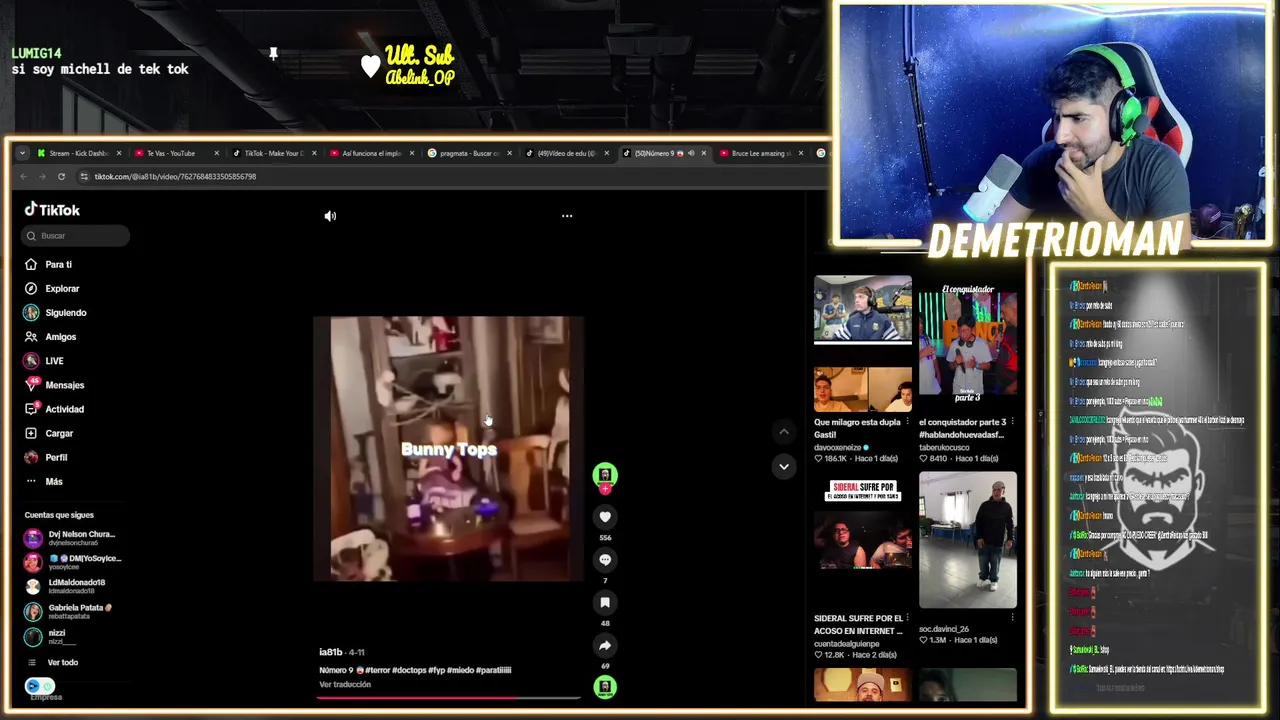Viewport: 1280px width, 720px height.
Task: Click the playing Bunny Tops video
Action: point(449,449)
